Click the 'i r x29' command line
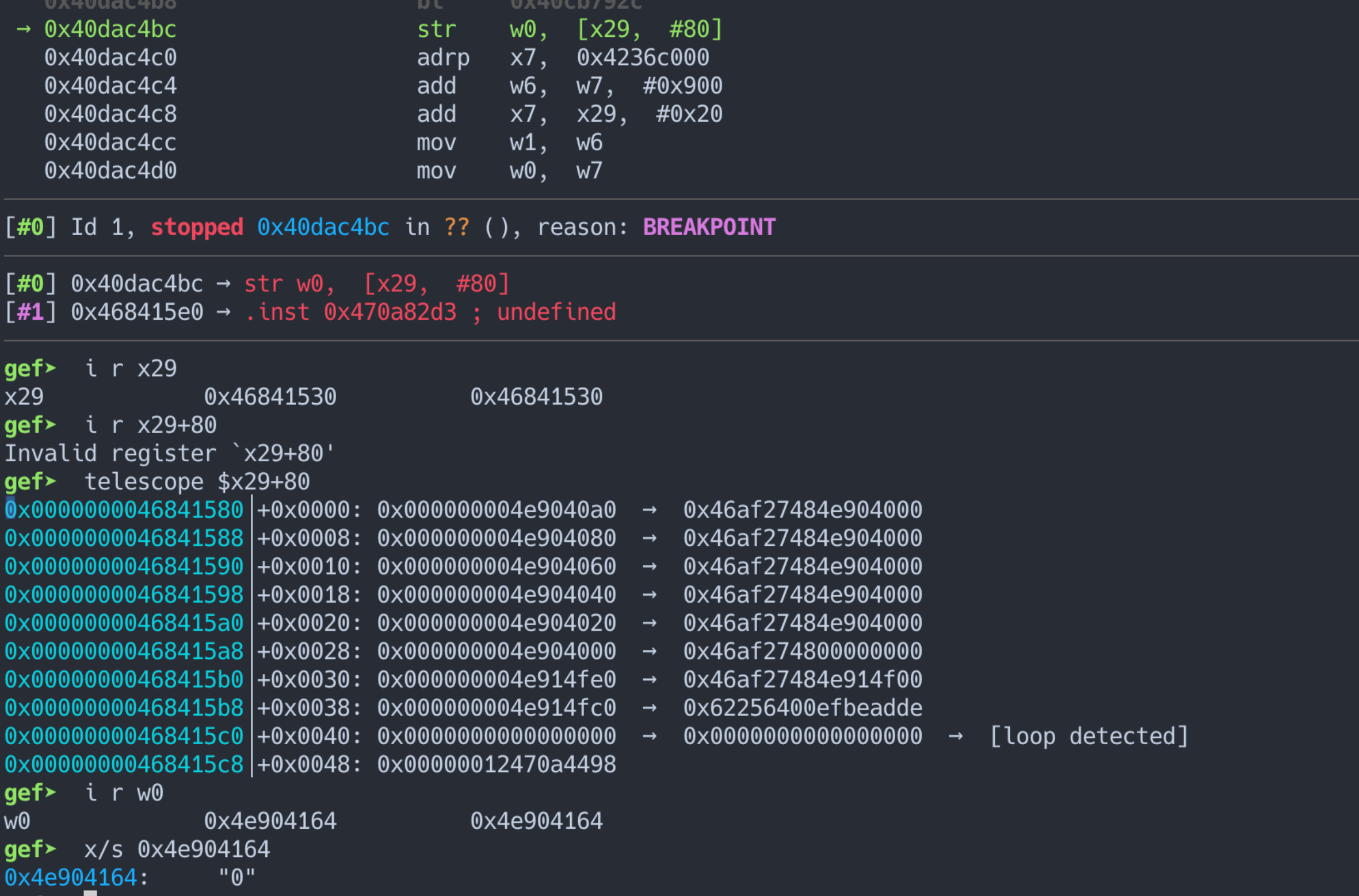The height and width of the screenshot is (896, 1359). coord(131,369)
